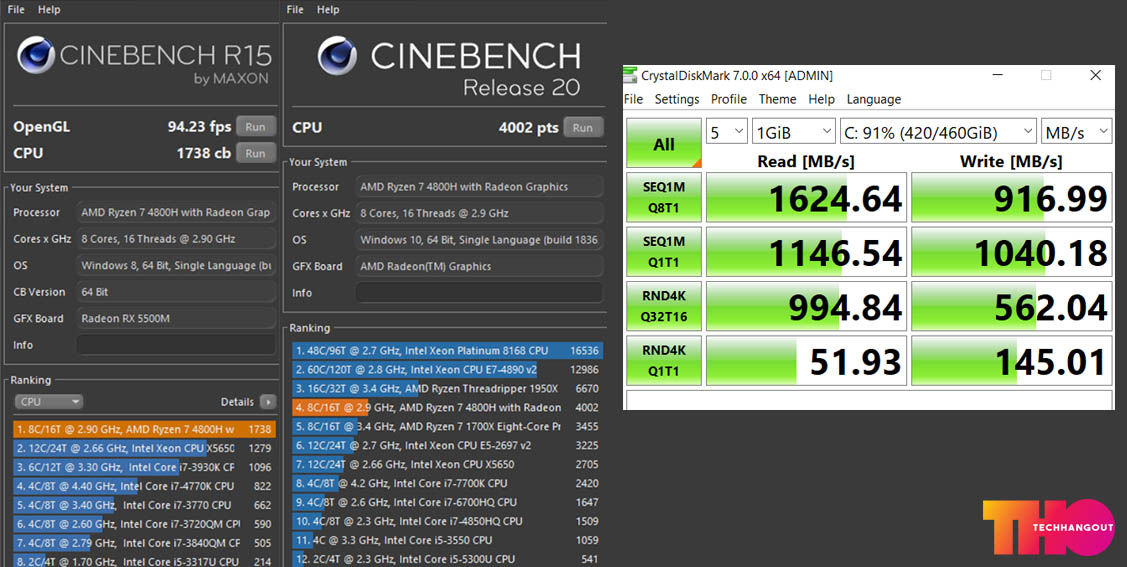Click SEQ1M Q1T1 read result 1146.54

(x=806, y=252)
